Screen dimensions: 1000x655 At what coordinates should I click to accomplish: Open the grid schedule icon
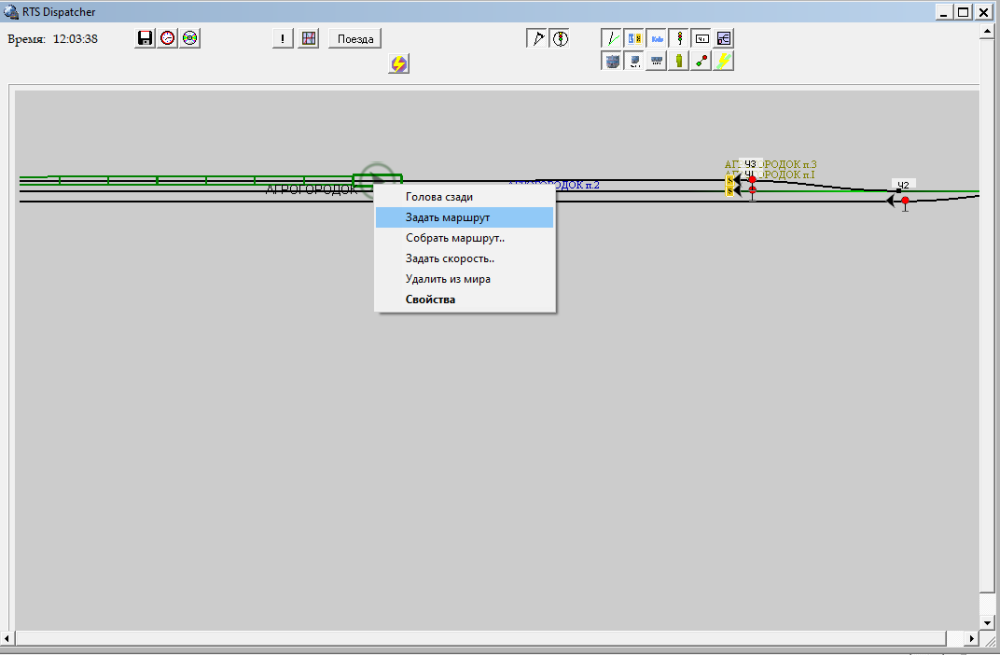point(309,38)
